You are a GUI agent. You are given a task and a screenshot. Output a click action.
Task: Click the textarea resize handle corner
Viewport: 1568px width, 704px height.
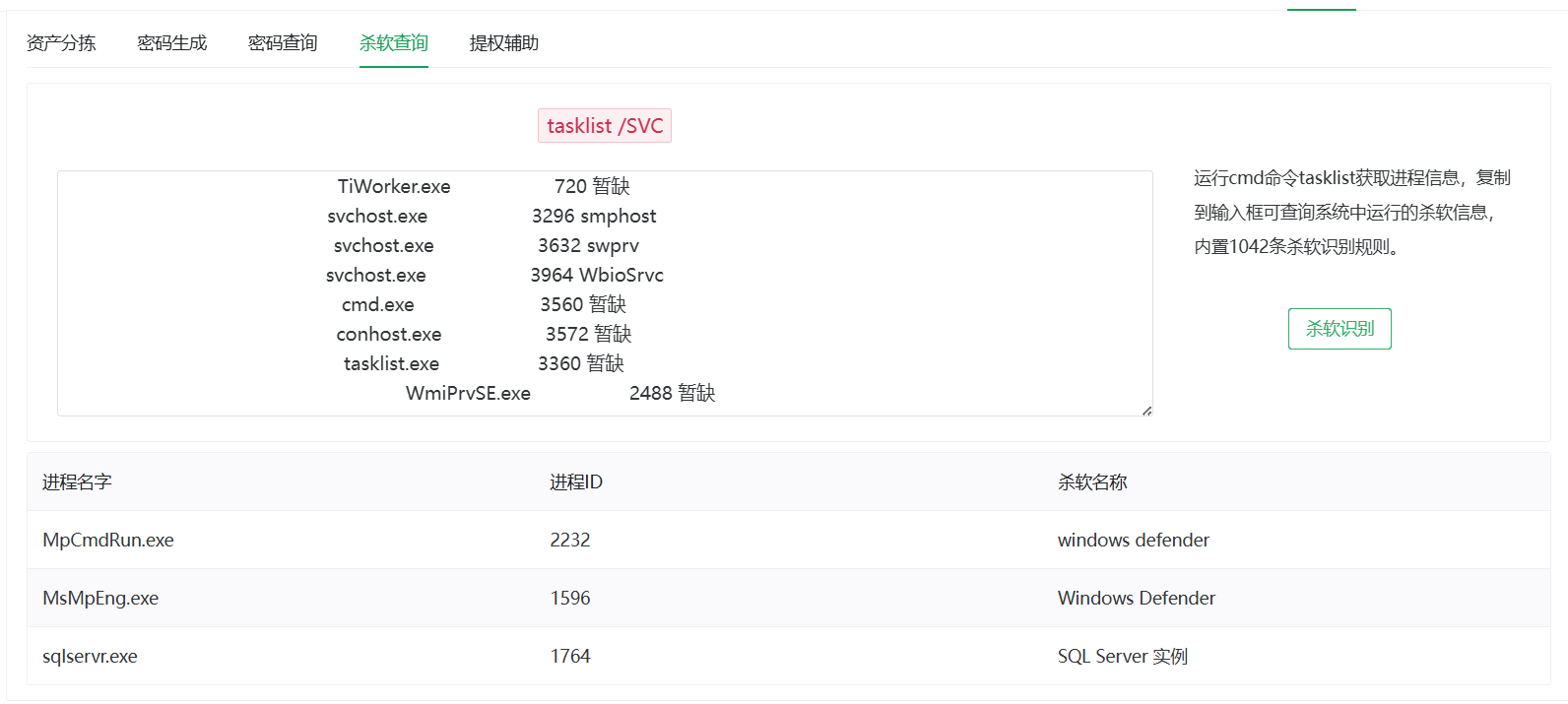coord(1146,411)
